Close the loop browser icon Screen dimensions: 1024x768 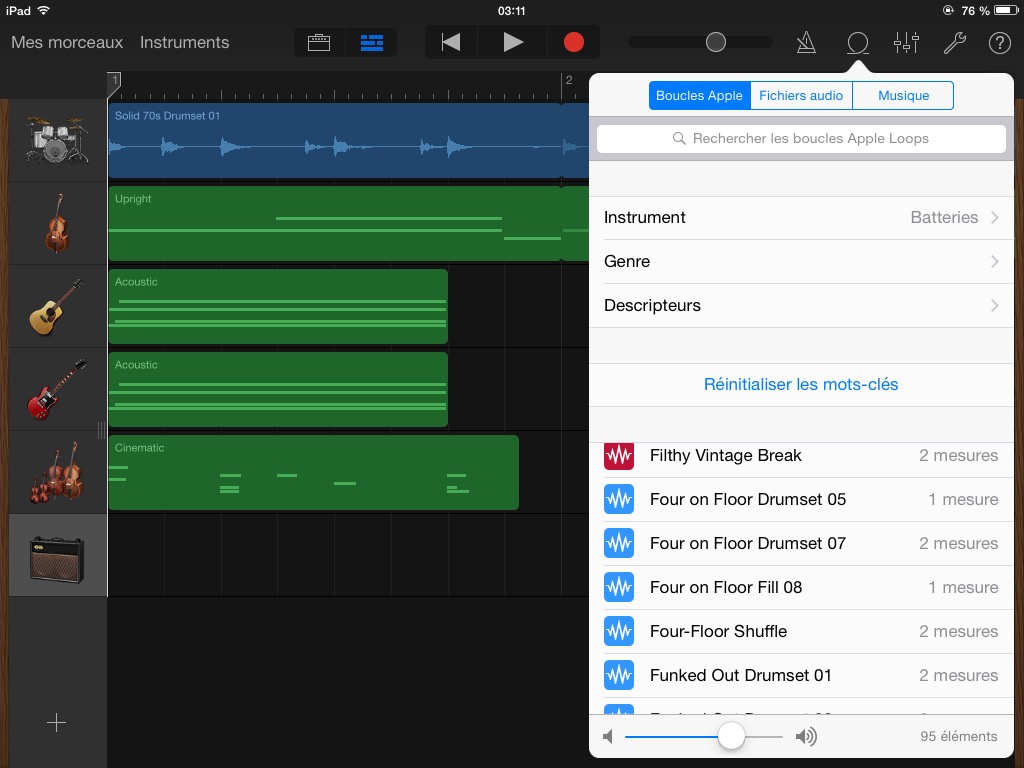(857, 43)
